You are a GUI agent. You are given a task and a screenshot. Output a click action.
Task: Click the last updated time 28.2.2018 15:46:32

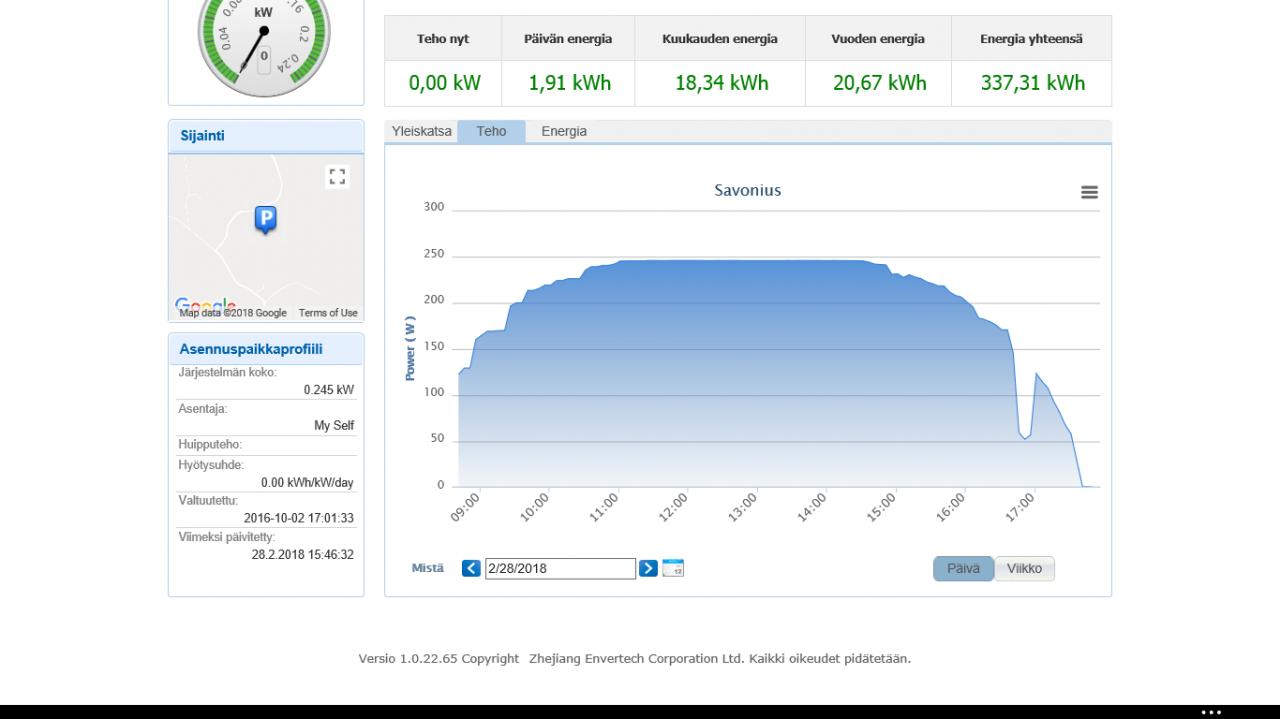click(x=302, y=555)
